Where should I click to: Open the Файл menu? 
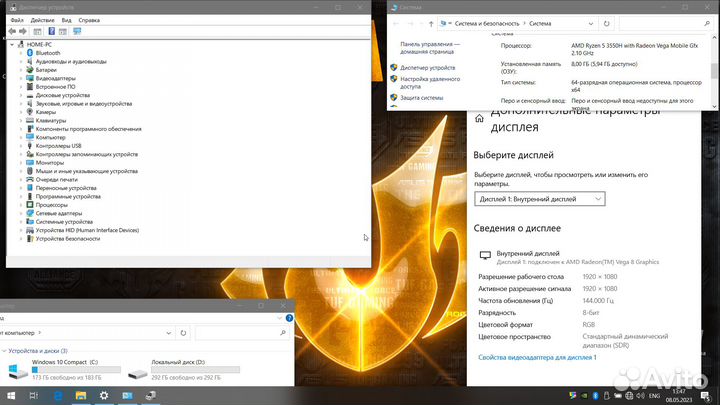pos(17,20)
